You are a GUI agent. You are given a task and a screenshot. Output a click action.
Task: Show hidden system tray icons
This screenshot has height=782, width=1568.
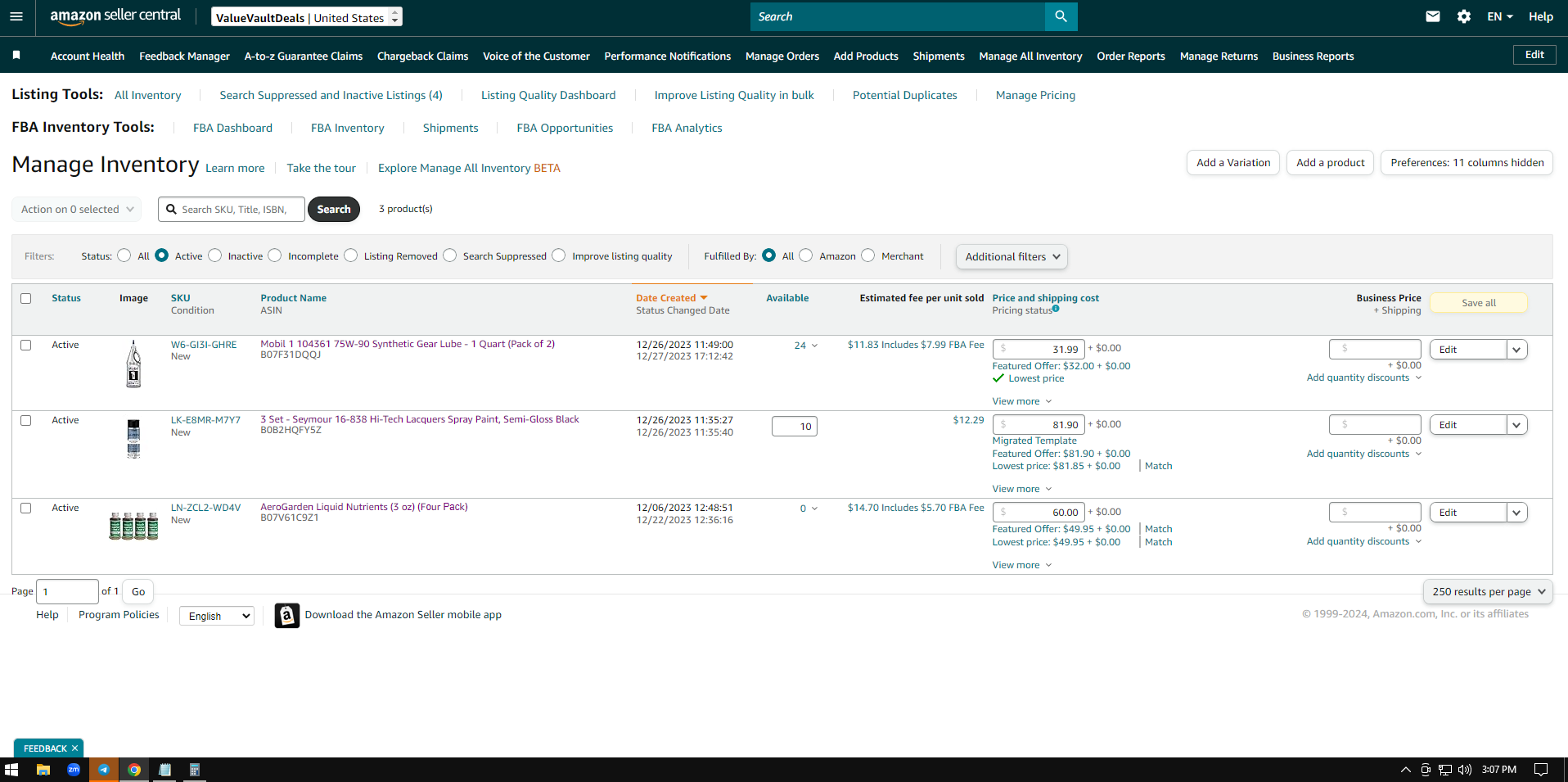click(1405, 770)
